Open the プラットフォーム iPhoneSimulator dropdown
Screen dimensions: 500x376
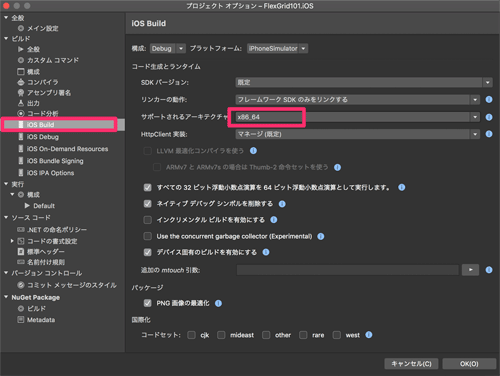click(x=277, y=48)
